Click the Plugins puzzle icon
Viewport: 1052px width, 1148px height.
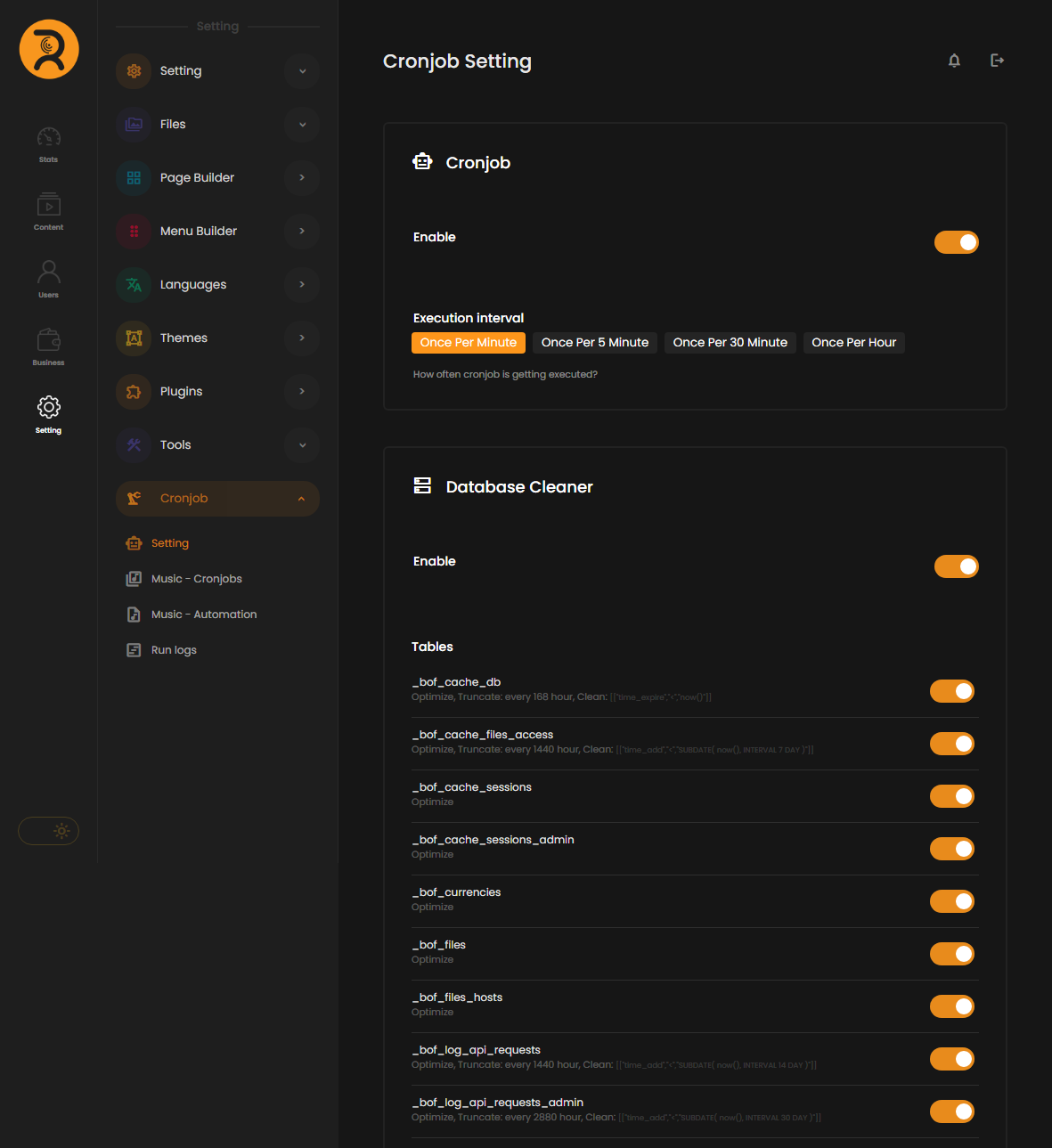pyautogui.click(x=134, y=392)
